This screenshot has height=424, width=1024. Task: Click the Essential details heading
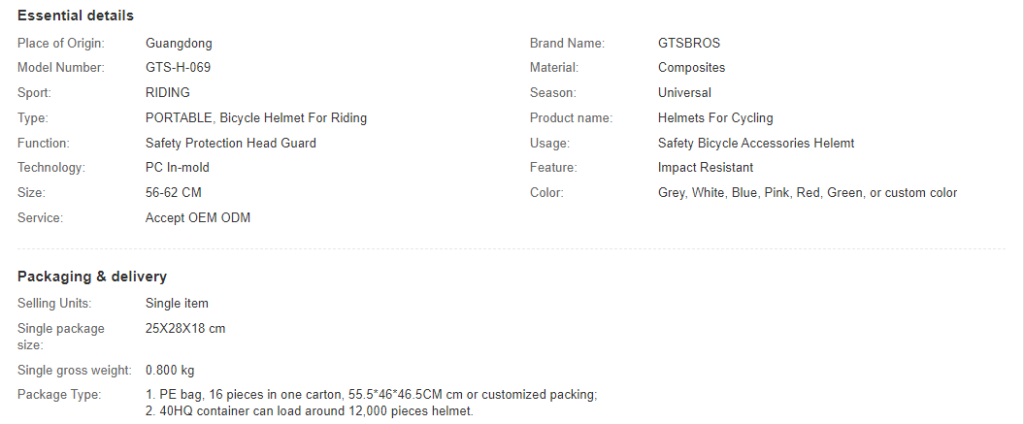pyautogui.click(x=75, y=16)
